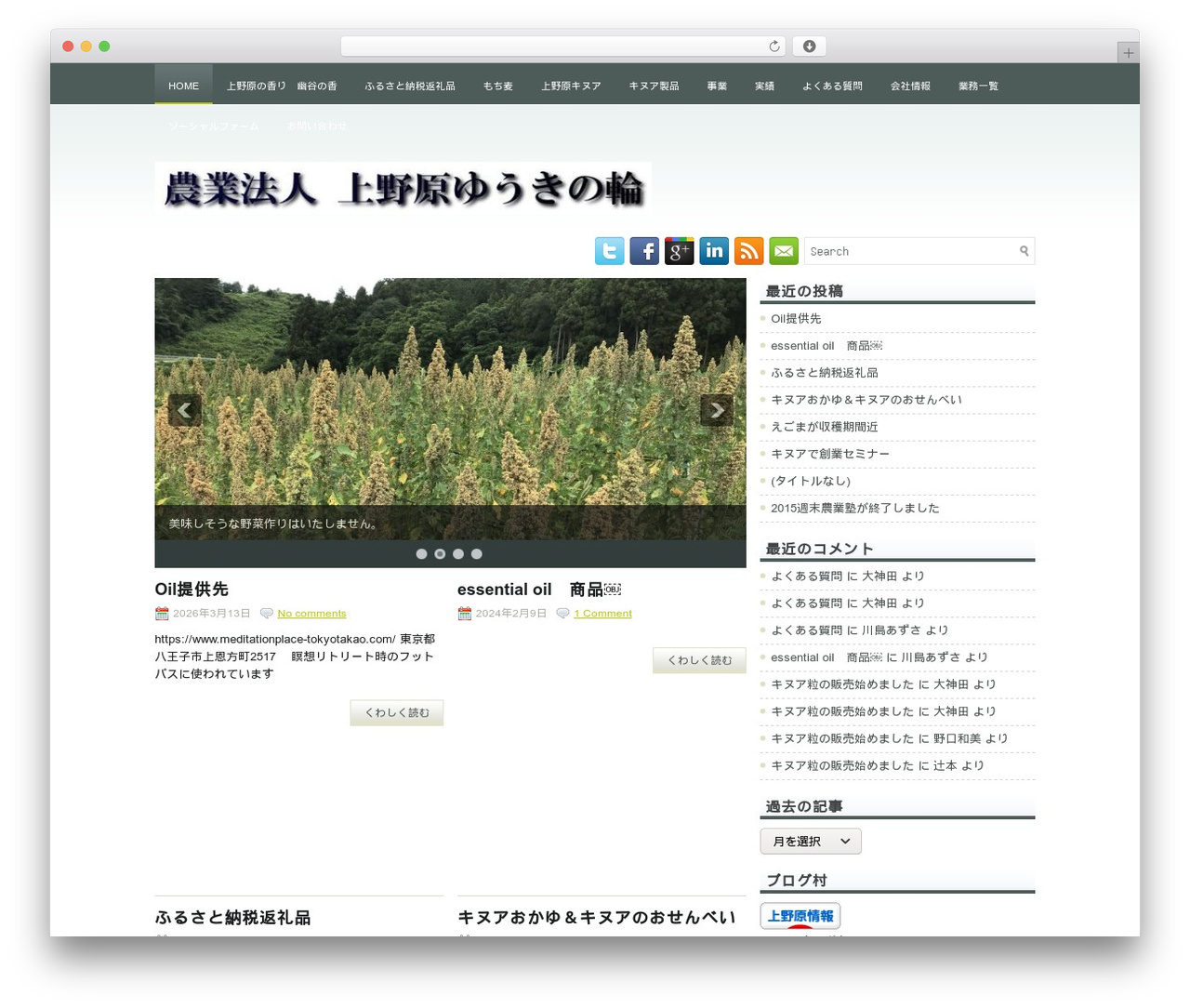Open the email contact icon

pos(784,251)
